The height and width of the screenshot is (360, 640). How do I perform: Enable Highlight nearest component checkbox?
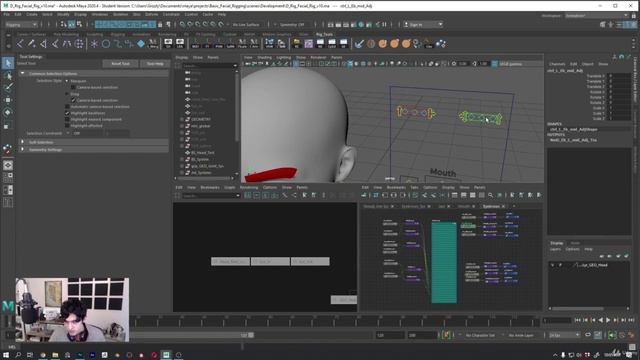click(67, 120)
